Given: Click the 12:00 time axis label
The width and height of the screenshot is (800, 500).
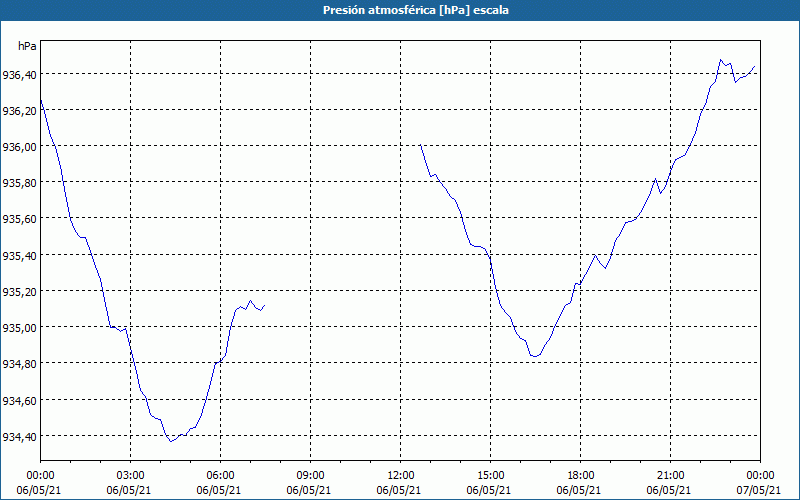Looking at the screenshot, I should [401, 476].
